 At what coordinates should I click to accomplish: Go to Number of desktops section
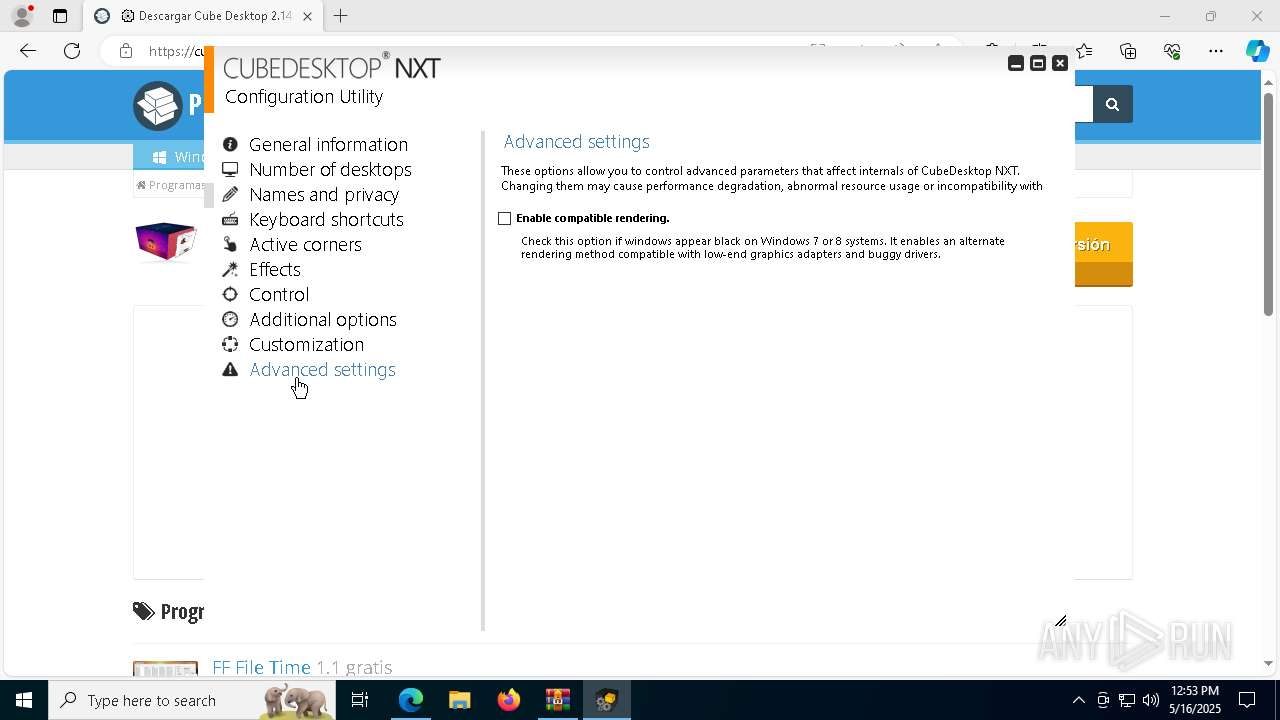tap(330, 169)
